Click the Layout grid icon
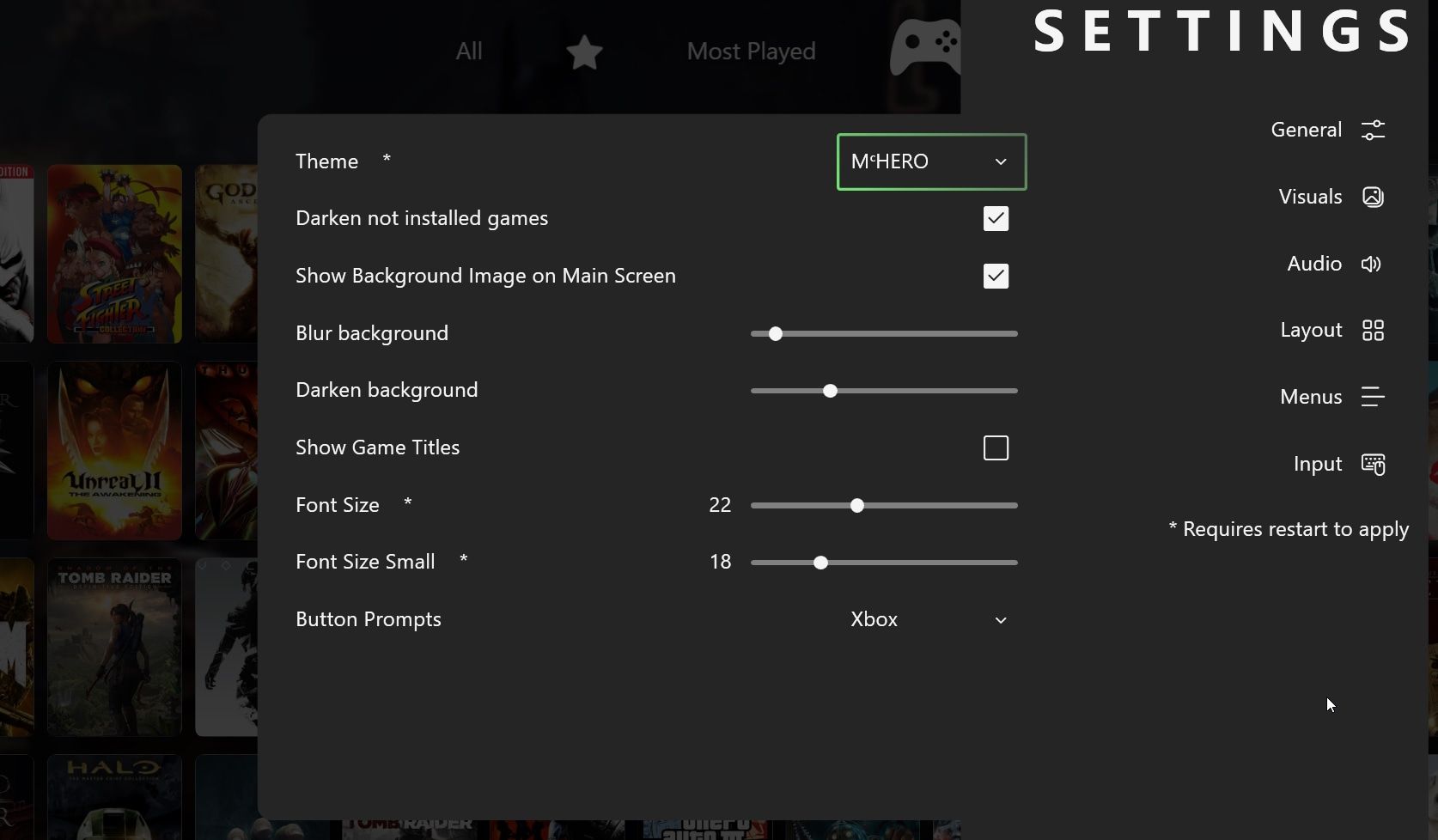Screen dimensions: 1438x840 pos(1374,330)
